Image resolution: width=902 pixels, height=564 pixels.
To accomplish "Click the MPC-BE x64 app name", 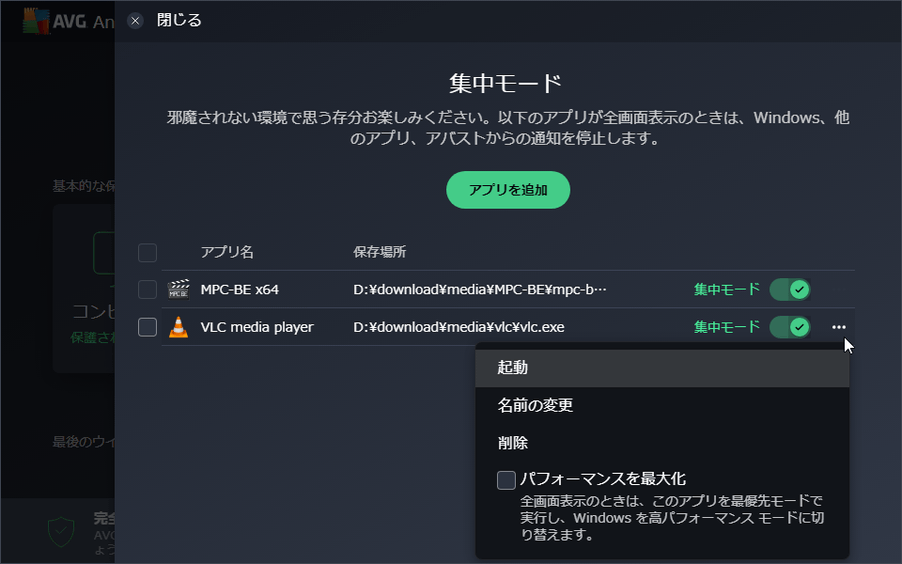I will (x=239, y=289).
